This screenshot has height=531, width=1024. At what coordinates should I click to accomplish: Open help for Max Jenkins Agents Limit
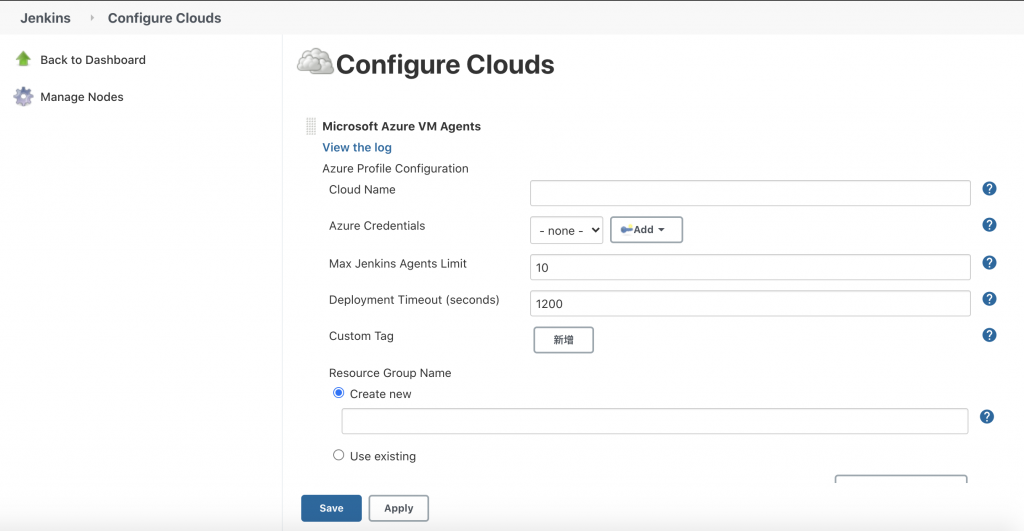(989, 263)
